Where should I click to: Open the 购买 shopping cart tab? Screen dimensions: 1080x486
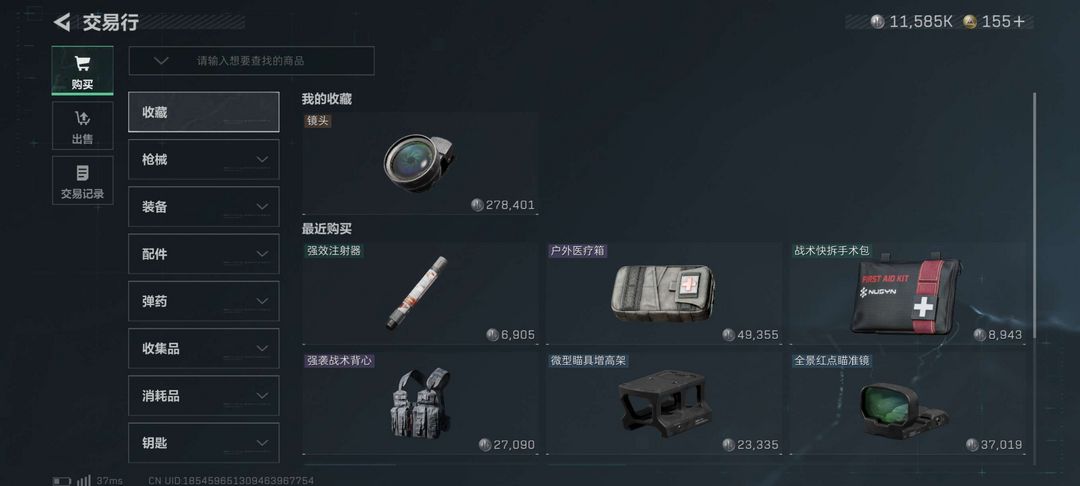[83, 71]
